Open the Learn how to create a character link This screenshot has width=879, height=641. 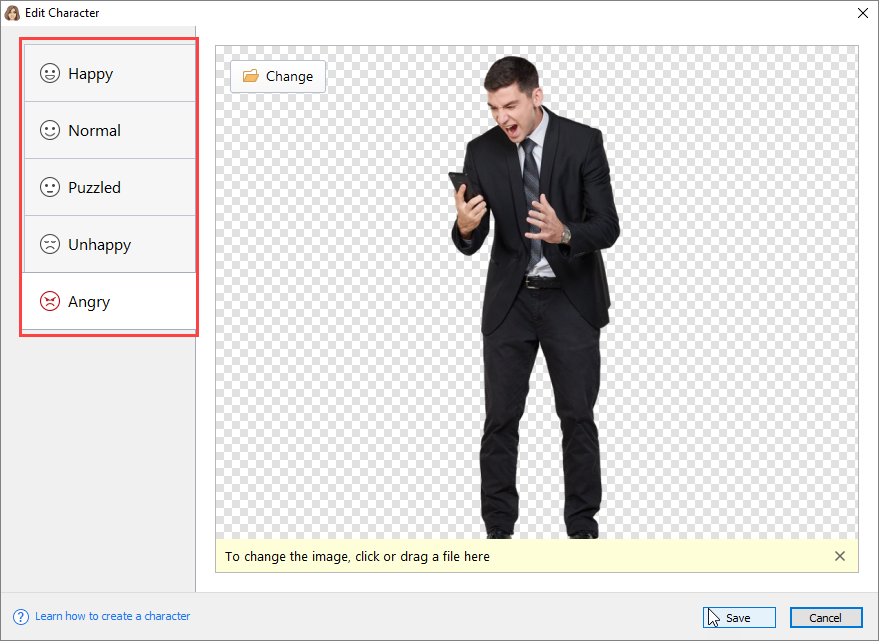112,616
